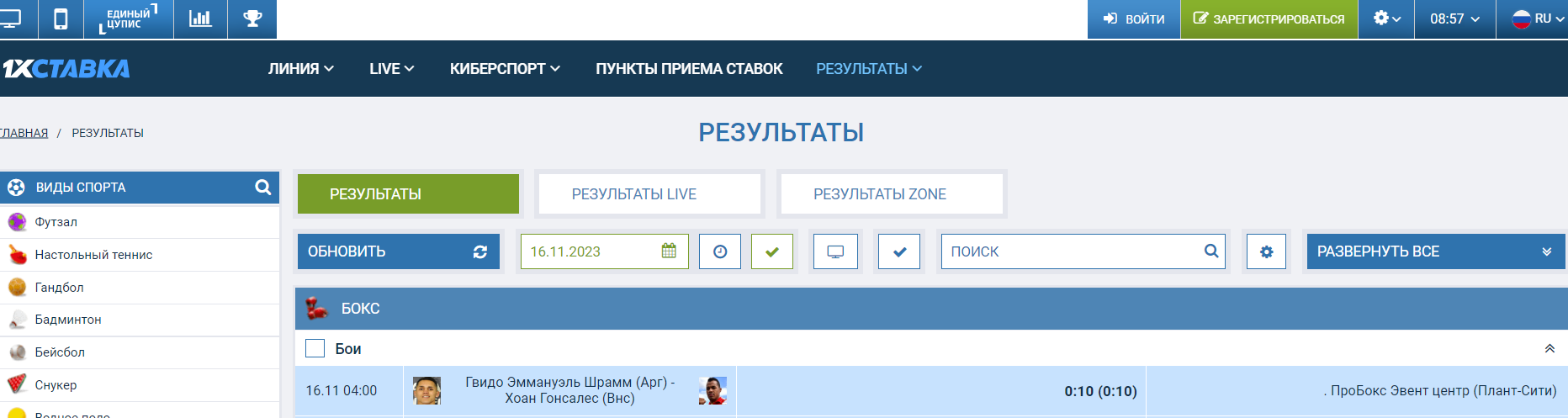This screenshot has width=1568, height=418.
Task: Click ОБНОВИТЬ refresh button
Action: (399, 251)
